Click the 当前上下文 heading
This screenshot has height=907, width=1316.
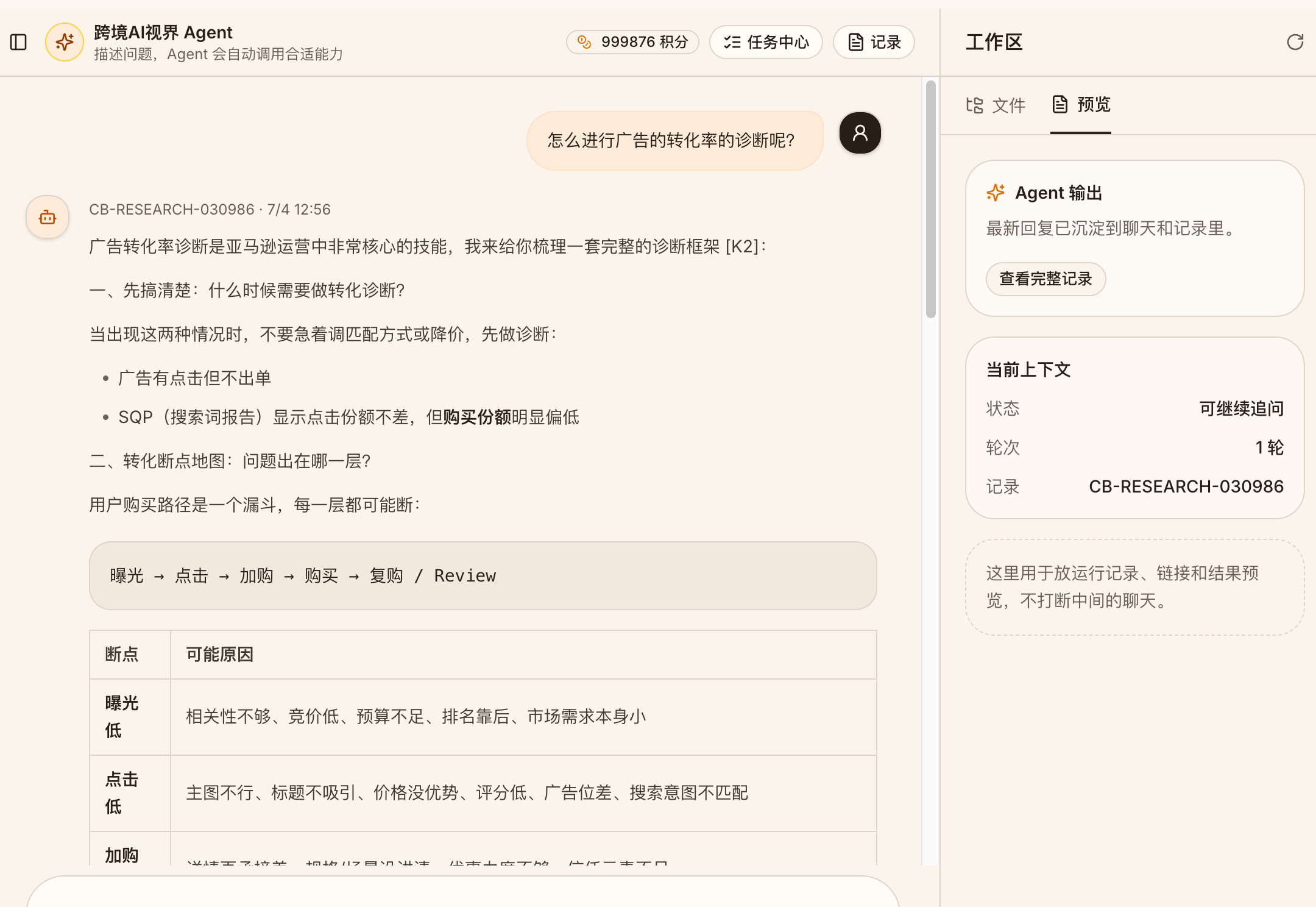click(1028, 369)
